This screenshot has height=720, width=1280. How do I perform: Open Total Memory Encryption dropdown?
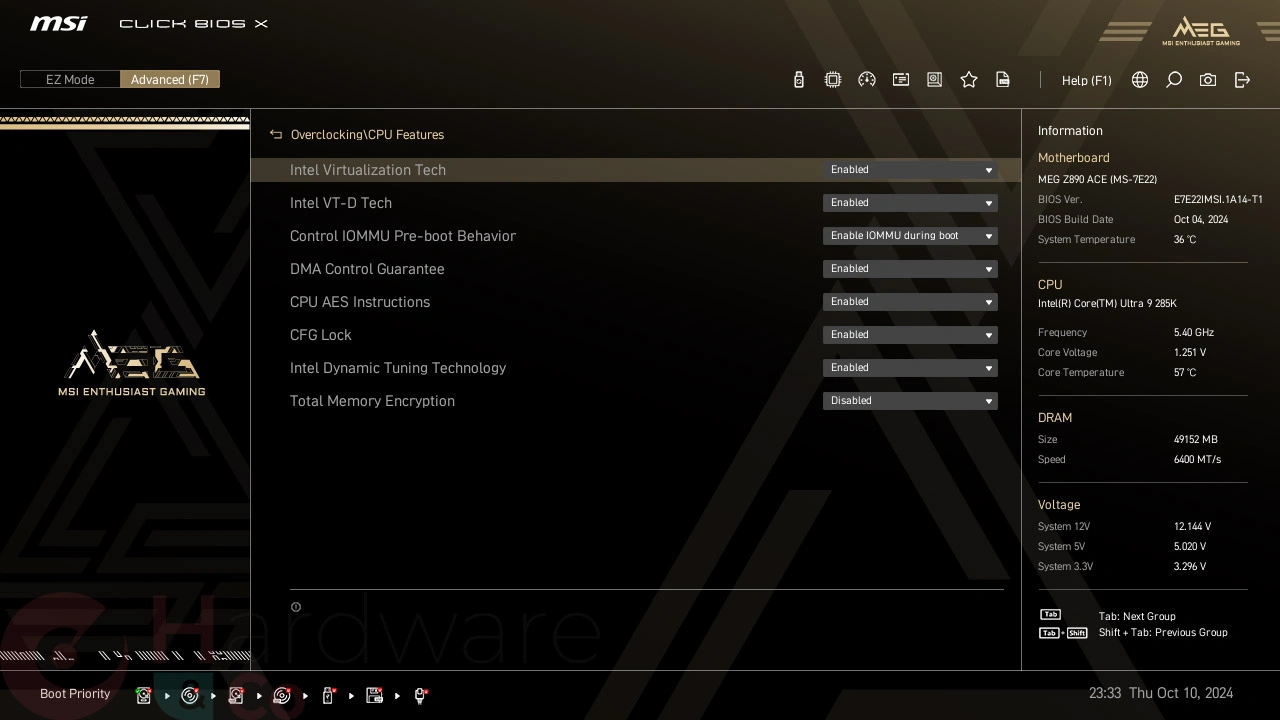coord(910,401)
